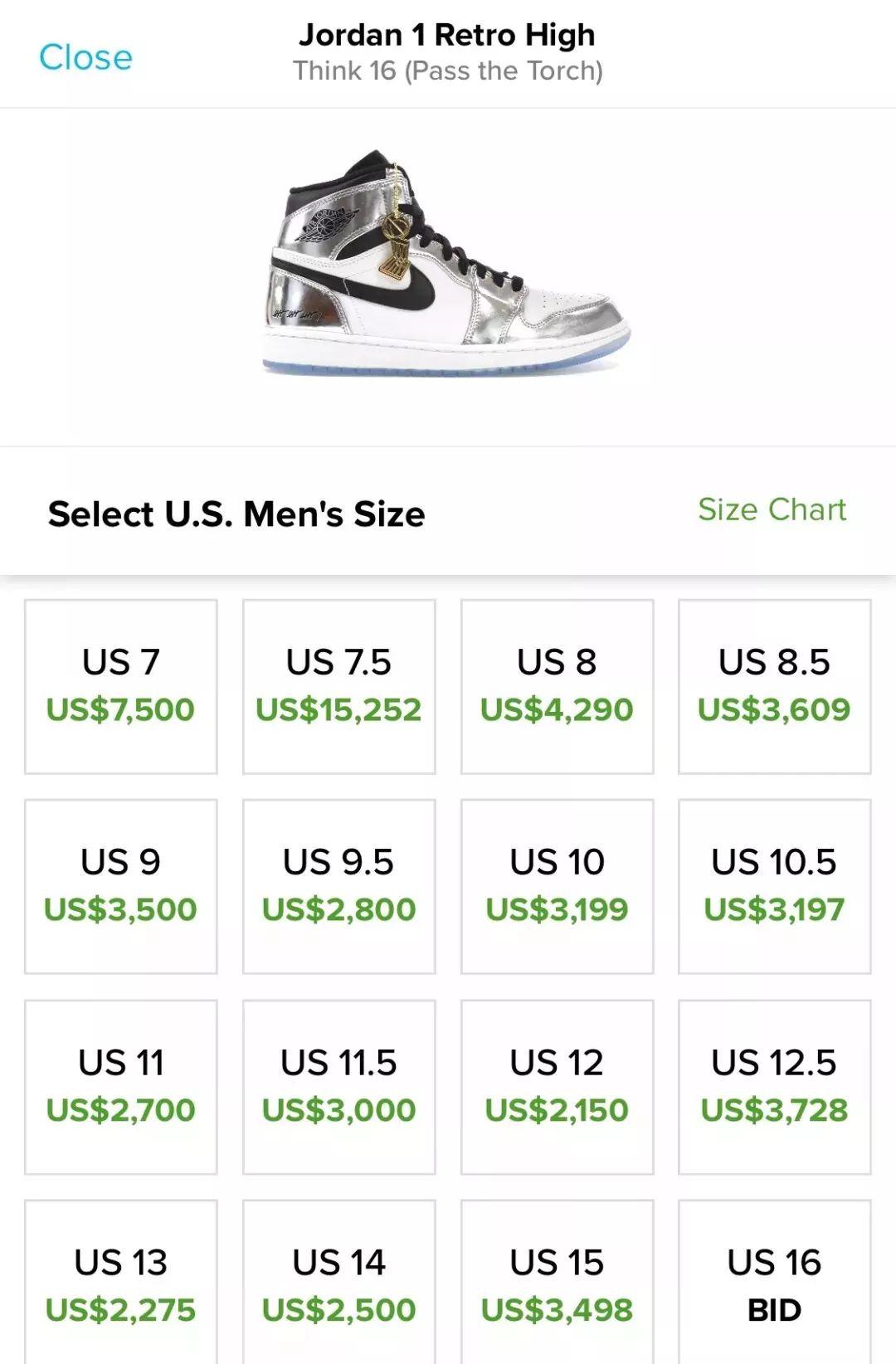Select size US 9 at US$3,500
Viewport: 896px width, 1364px height.
121,887
